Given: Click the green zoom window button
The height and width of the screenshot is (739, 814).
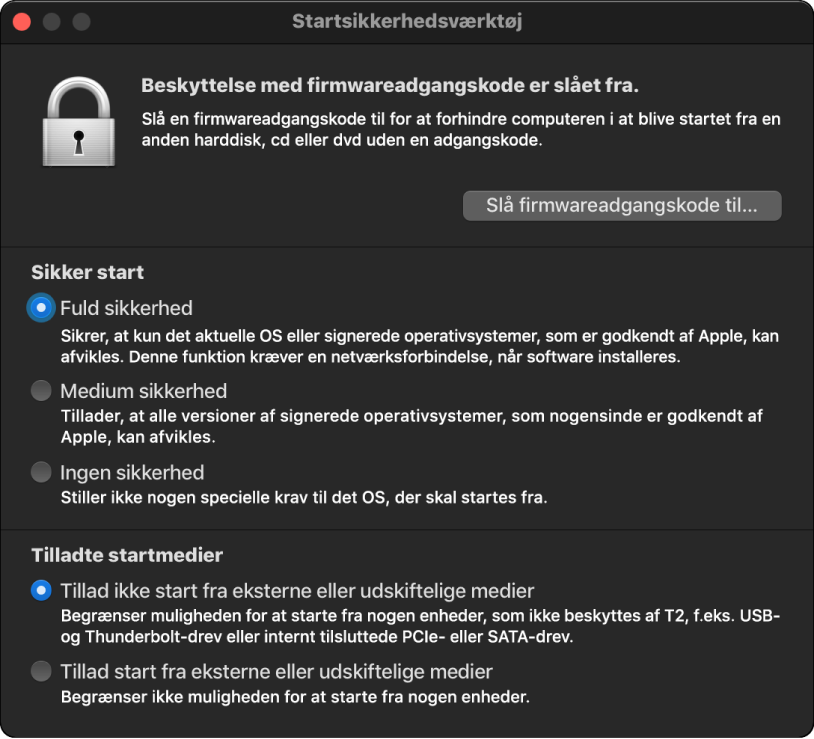Looking at the screenshot, I should pyautogui.click(x=81, y=20).
